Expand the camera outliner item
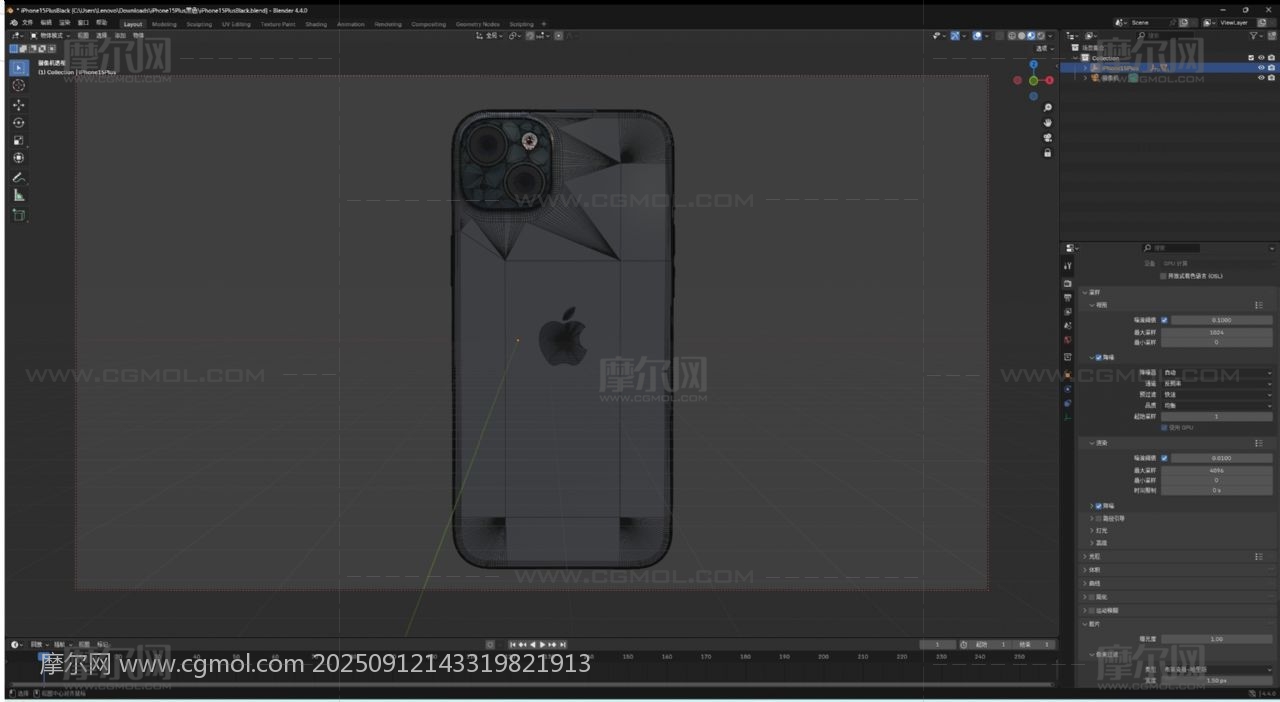This screenshot has height=702, width=1280. pyautogui.click(x=1085, y=78)
